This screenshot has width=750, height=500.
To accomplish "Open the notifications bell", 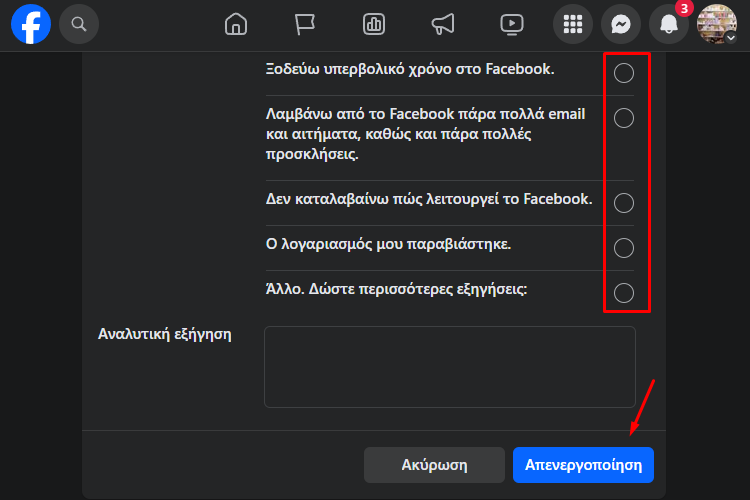I will tap(669, 24).
